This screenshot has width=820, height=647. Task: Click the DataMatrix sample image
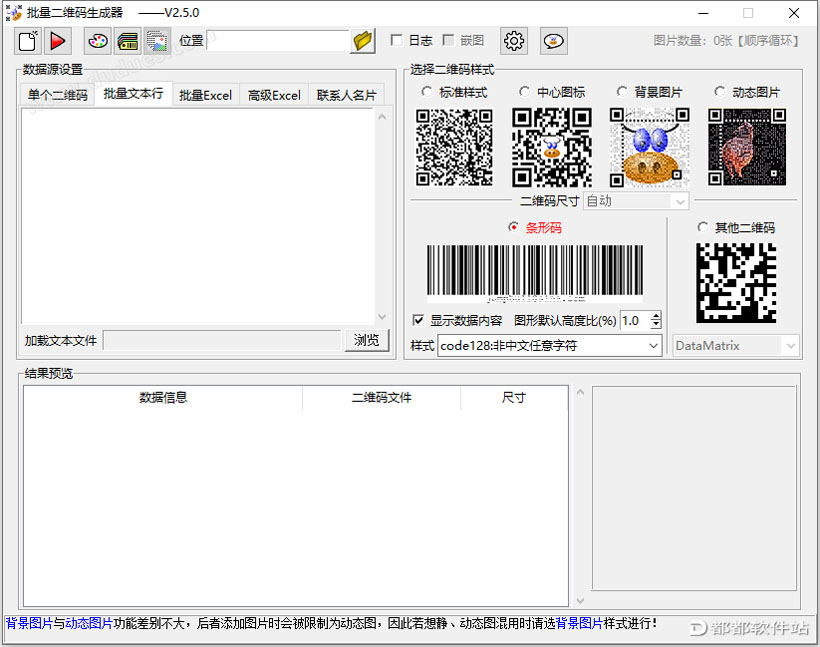click(736, 282)
